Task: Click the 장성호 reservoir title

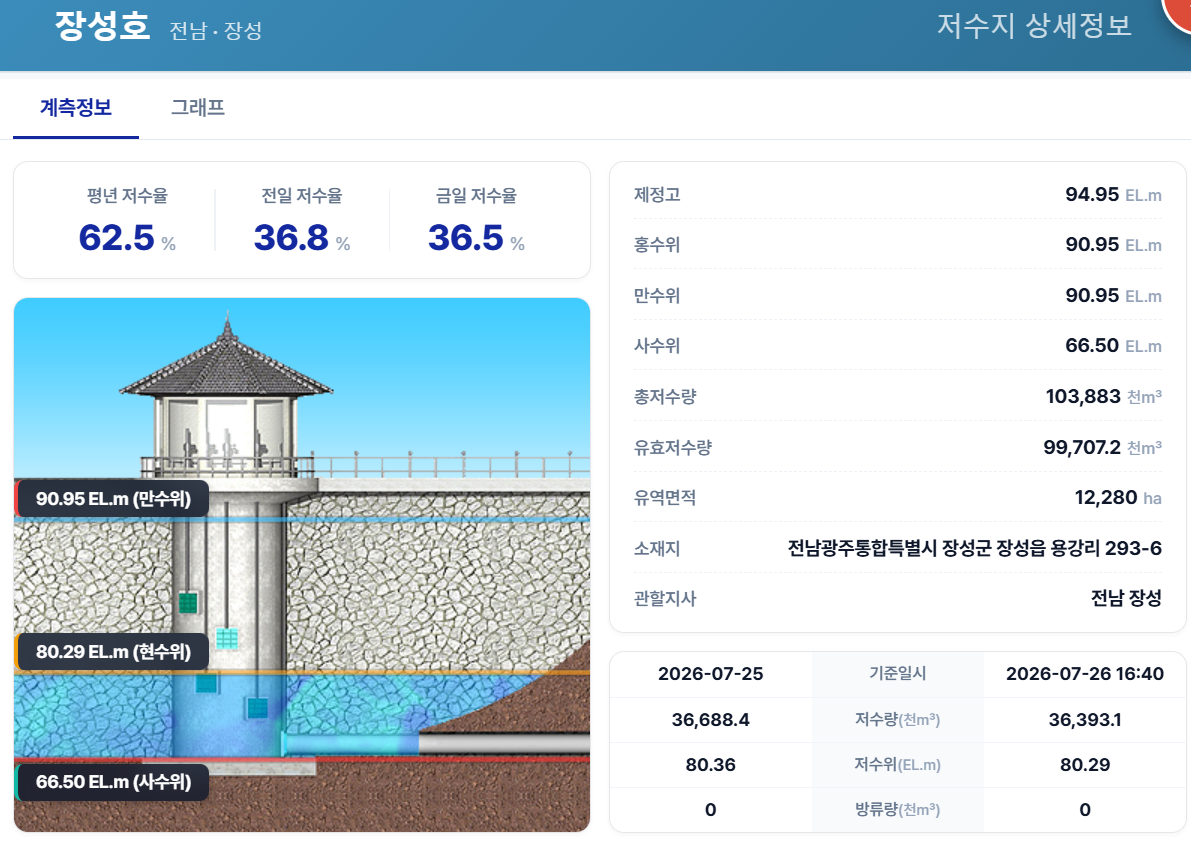Action: pyautogui.click(x=102, y=26)
